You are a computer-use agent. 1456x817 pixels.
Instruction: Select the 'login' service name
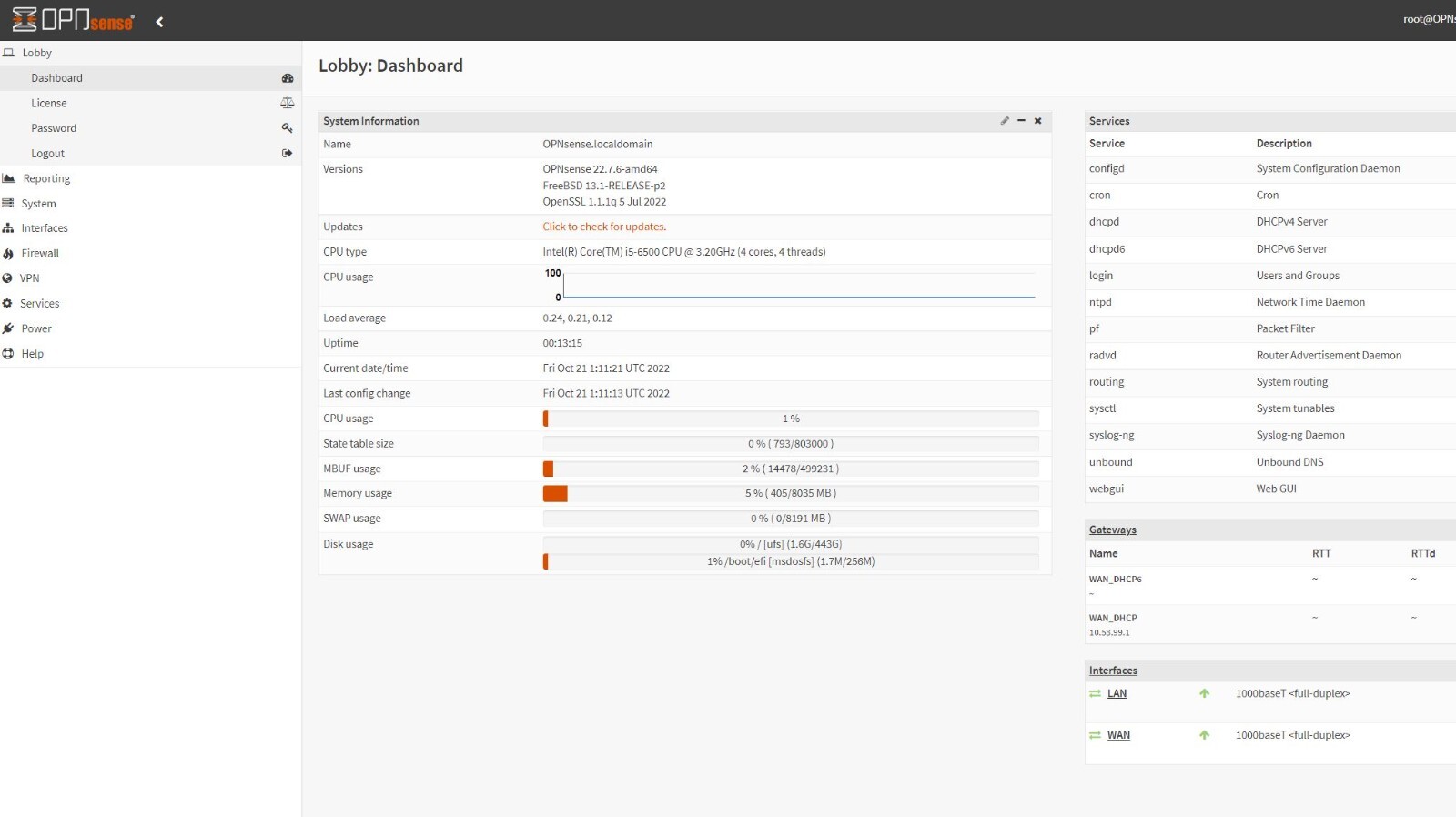point(1101,276)
